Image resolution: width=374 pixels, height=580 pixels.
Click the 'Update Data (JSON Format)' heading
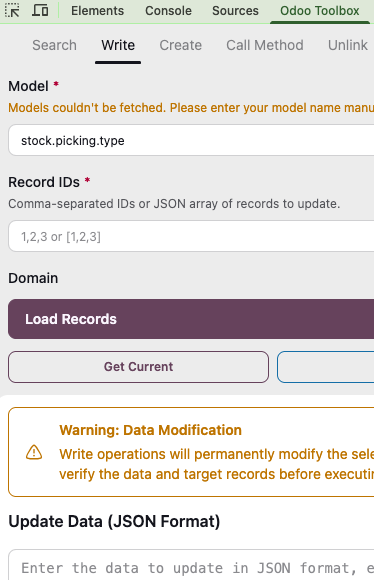[x=114, y=522]
